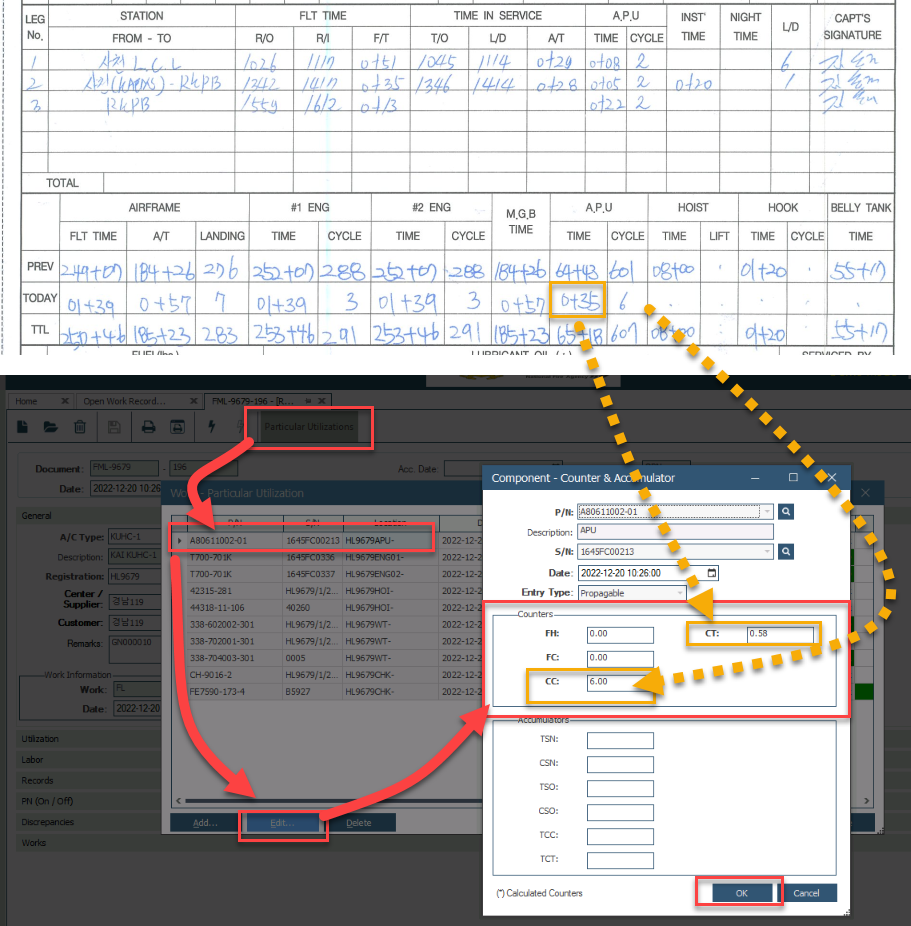Expand the P/N combo box
The width and height of the screenshot is (911, 926).
pyautogui.click(x=766, y=512)
